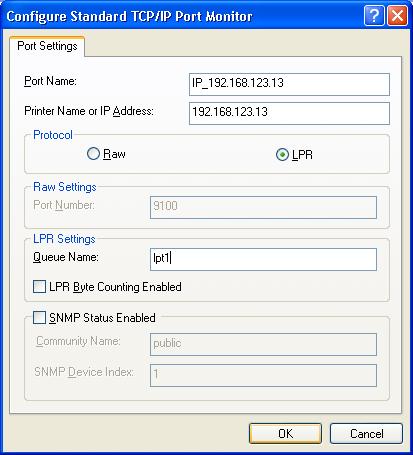The width and height of the screenshot is (413, 455).
Task: Close the Configure Port Monitor dialog
Action: coord(397,16)
